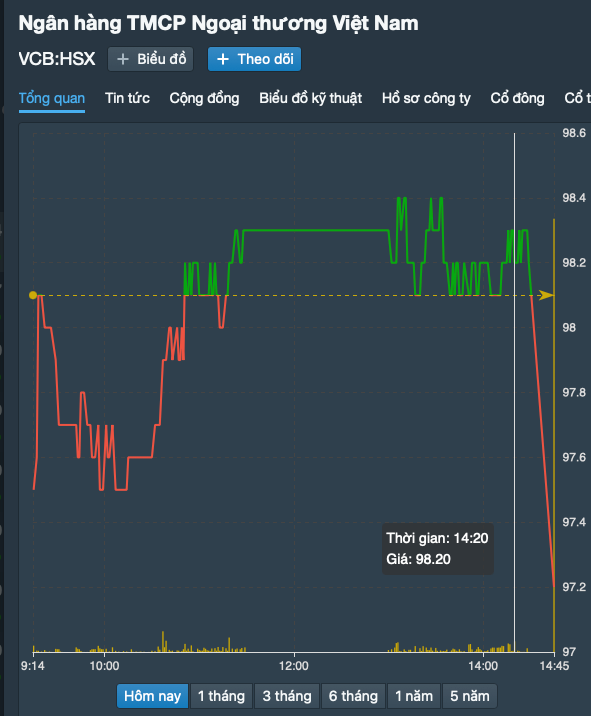Click the 97.4 price axis label

pos(574,522)
